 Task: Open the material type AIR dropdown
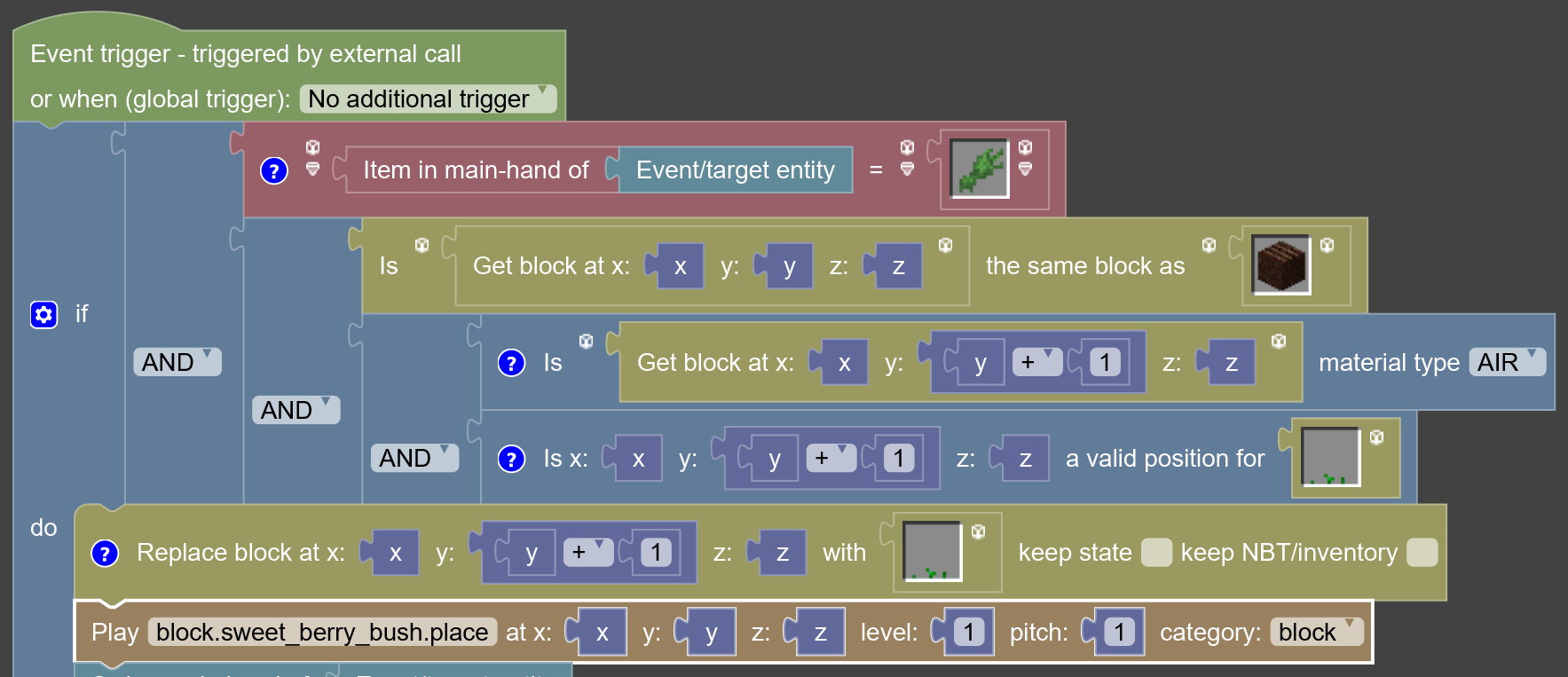pyautogui.click(x=1508, y=362)
